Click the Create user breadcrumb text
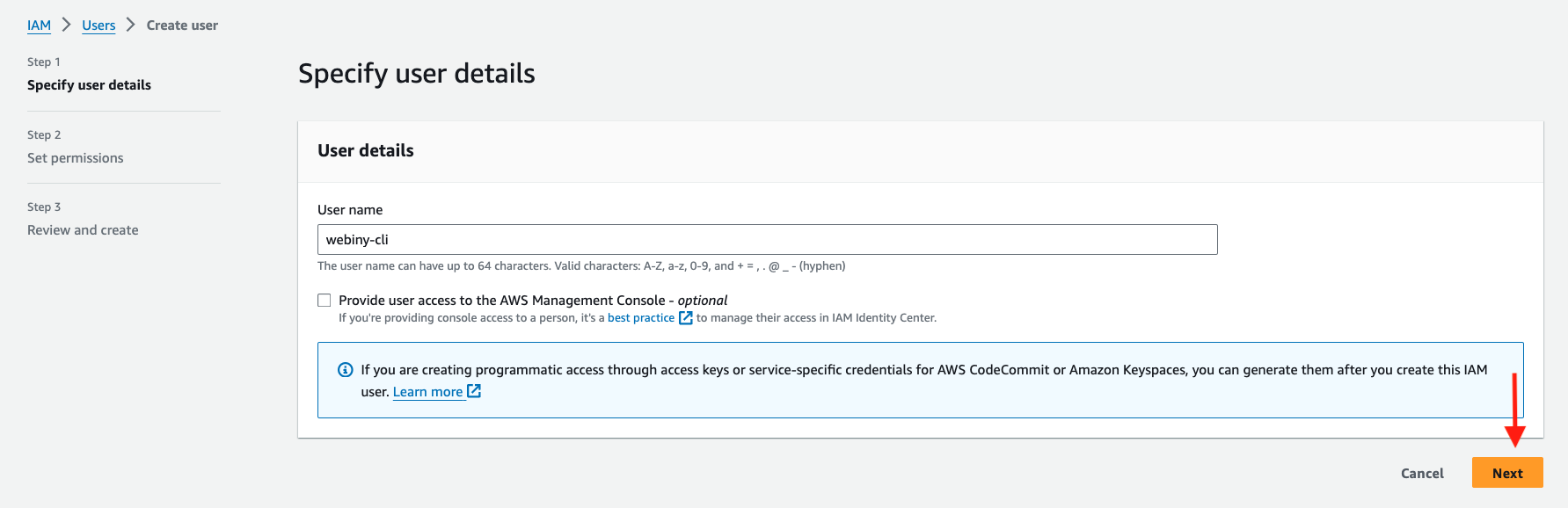This screenshot has height=508, width=1568. coord(182,25)
